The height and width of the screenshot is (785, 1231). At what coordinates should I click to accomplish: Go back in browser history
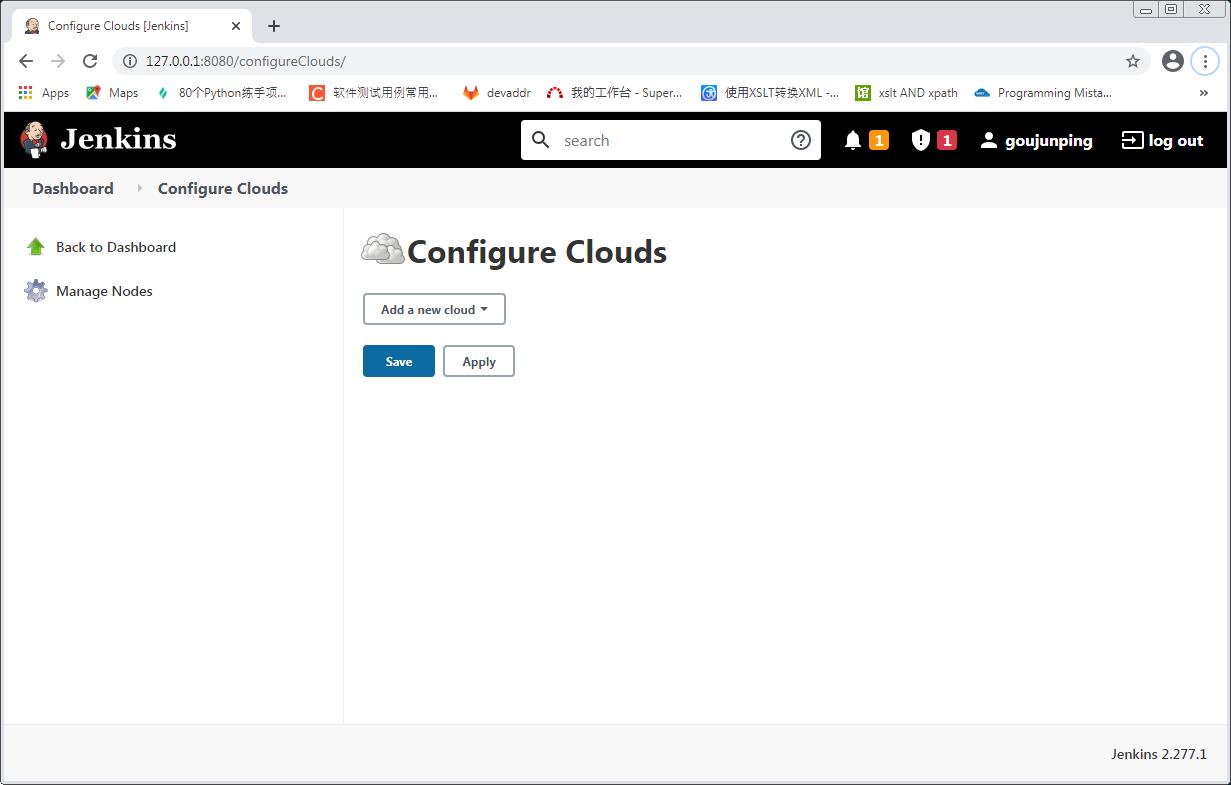[26, 61]
